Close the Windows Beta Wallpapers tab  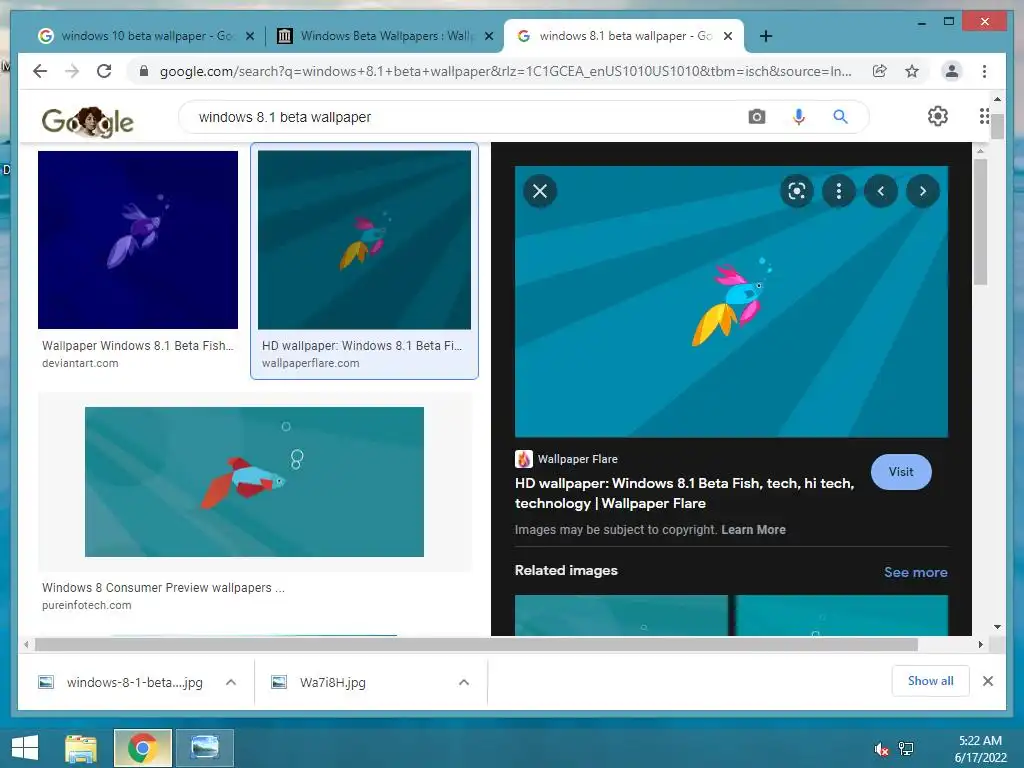coord(488,37)
